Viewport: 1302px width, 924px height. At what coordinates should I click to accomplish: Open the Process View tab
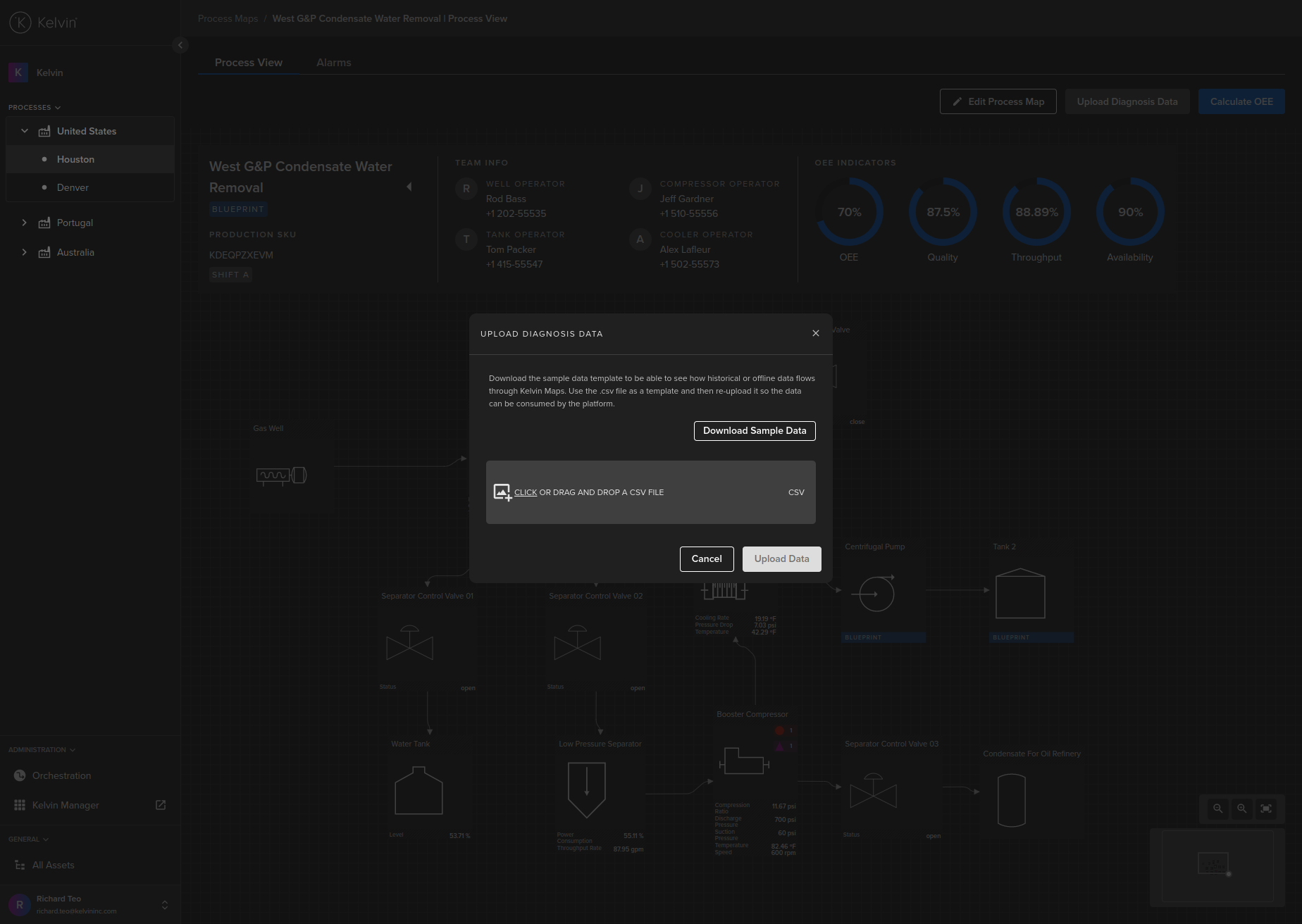248,63
